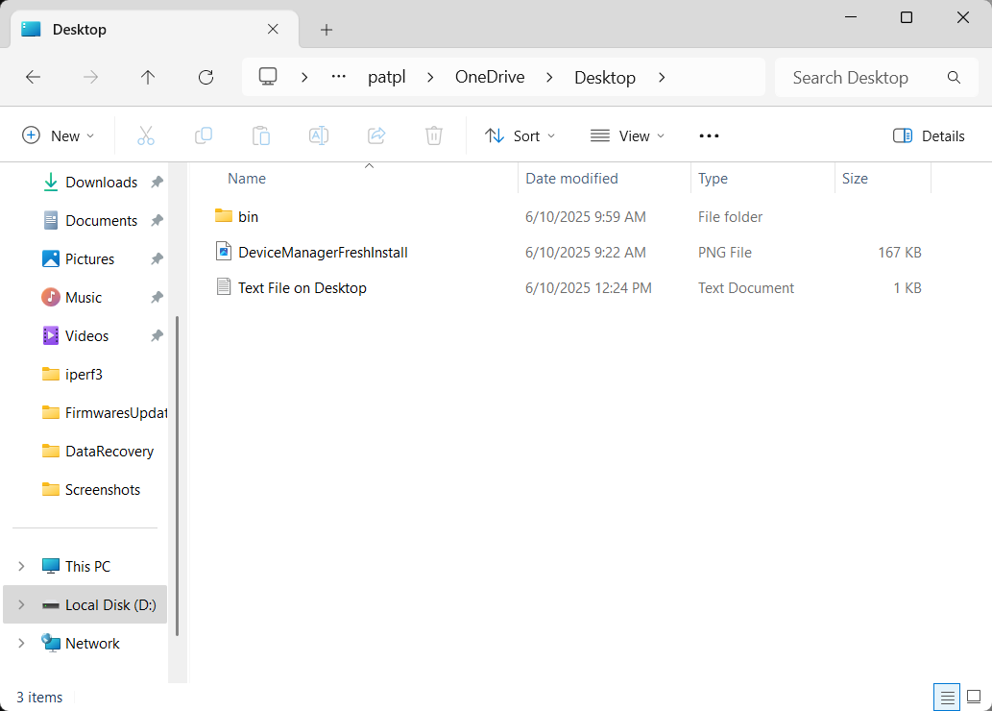This screenshot has width=992, height=711.
Task: Toggle the Details pane
Action: tap(928, 136)
